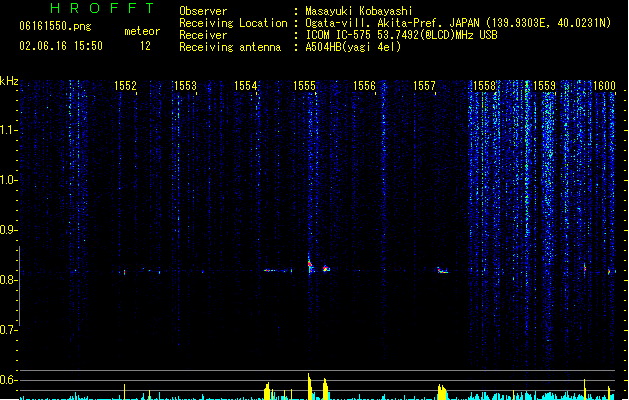The width and height of the screenshot is (629, 400).
Task: Click the tallest yellow power spike near 1555
Action: pos(309,386)
